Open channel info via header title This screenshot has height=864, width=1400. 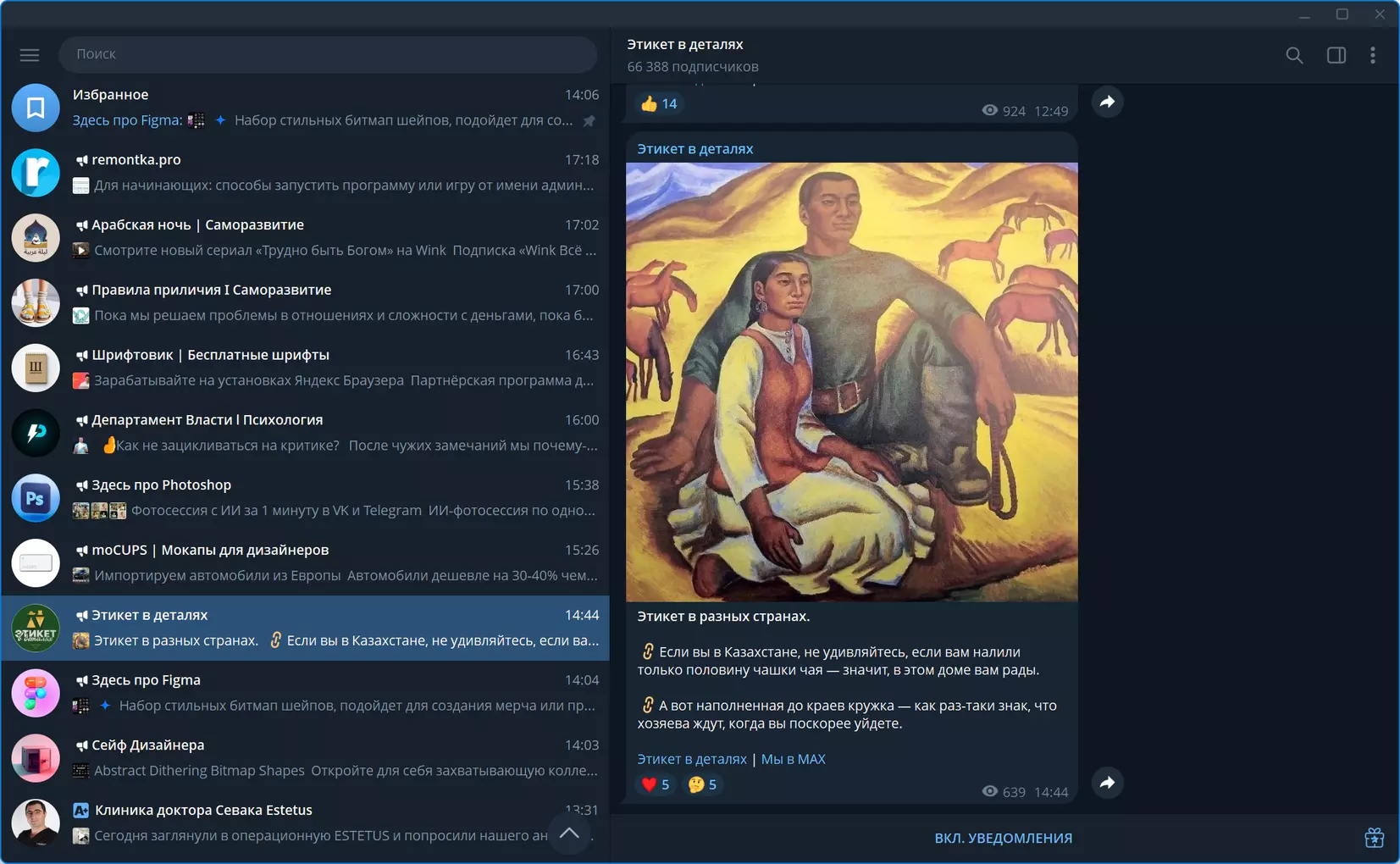[x=685, y=44]
